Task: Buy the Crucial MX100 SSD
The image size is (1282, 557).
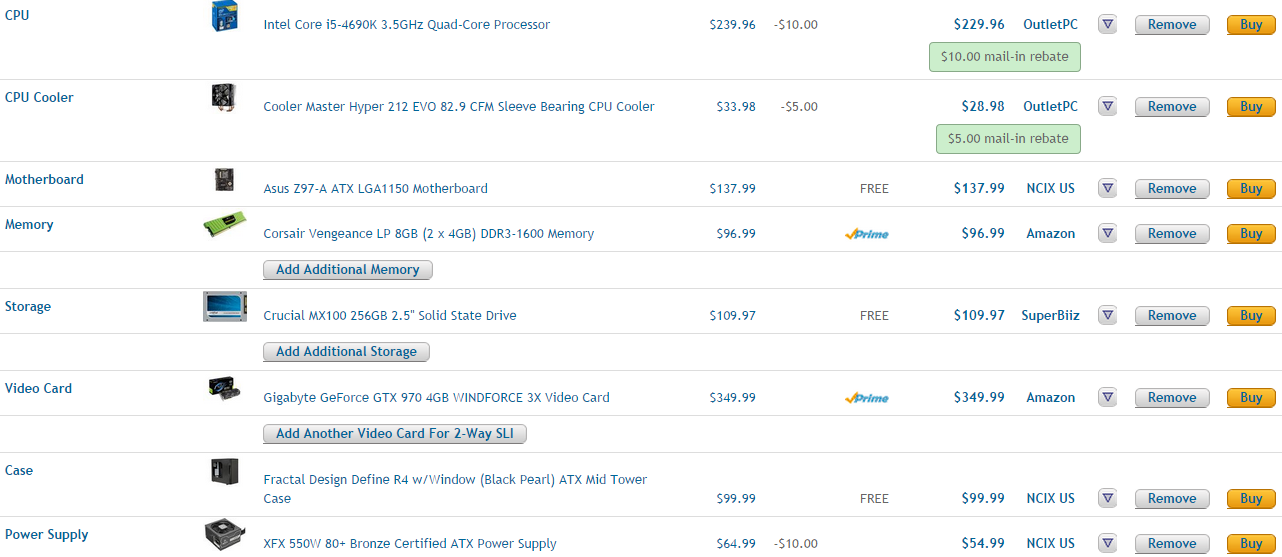Action: tap(1251, 315)
